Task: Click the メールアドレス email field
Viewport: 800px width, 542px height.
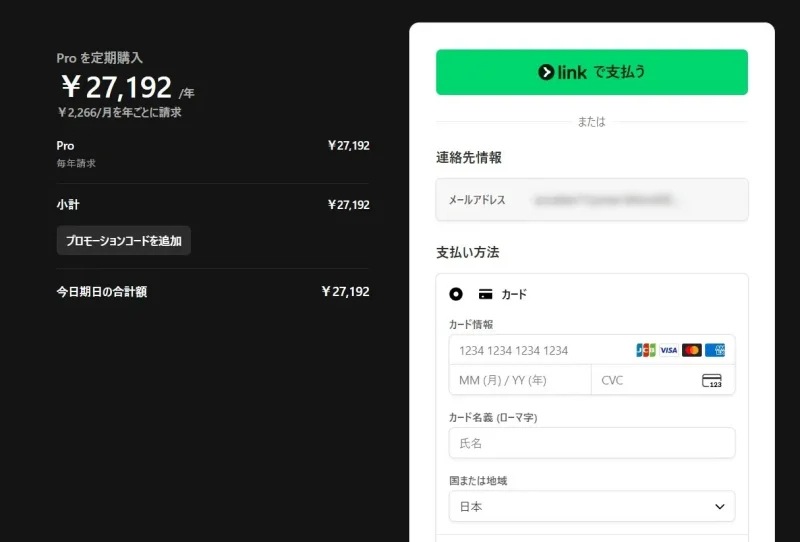Action: coord(592,200)
